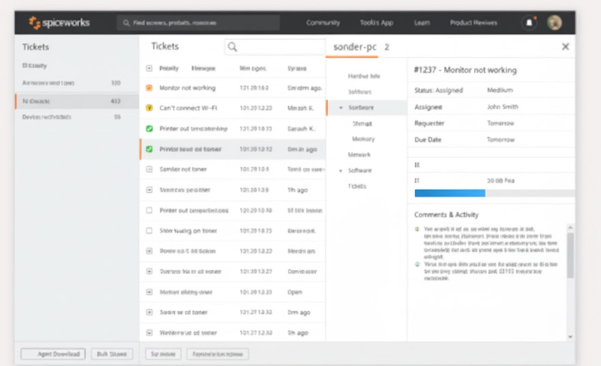Viewport: 601px width, 366px height.
Task: Toggle the select-all checkbox in the ticket header
Action: [149, 68]
